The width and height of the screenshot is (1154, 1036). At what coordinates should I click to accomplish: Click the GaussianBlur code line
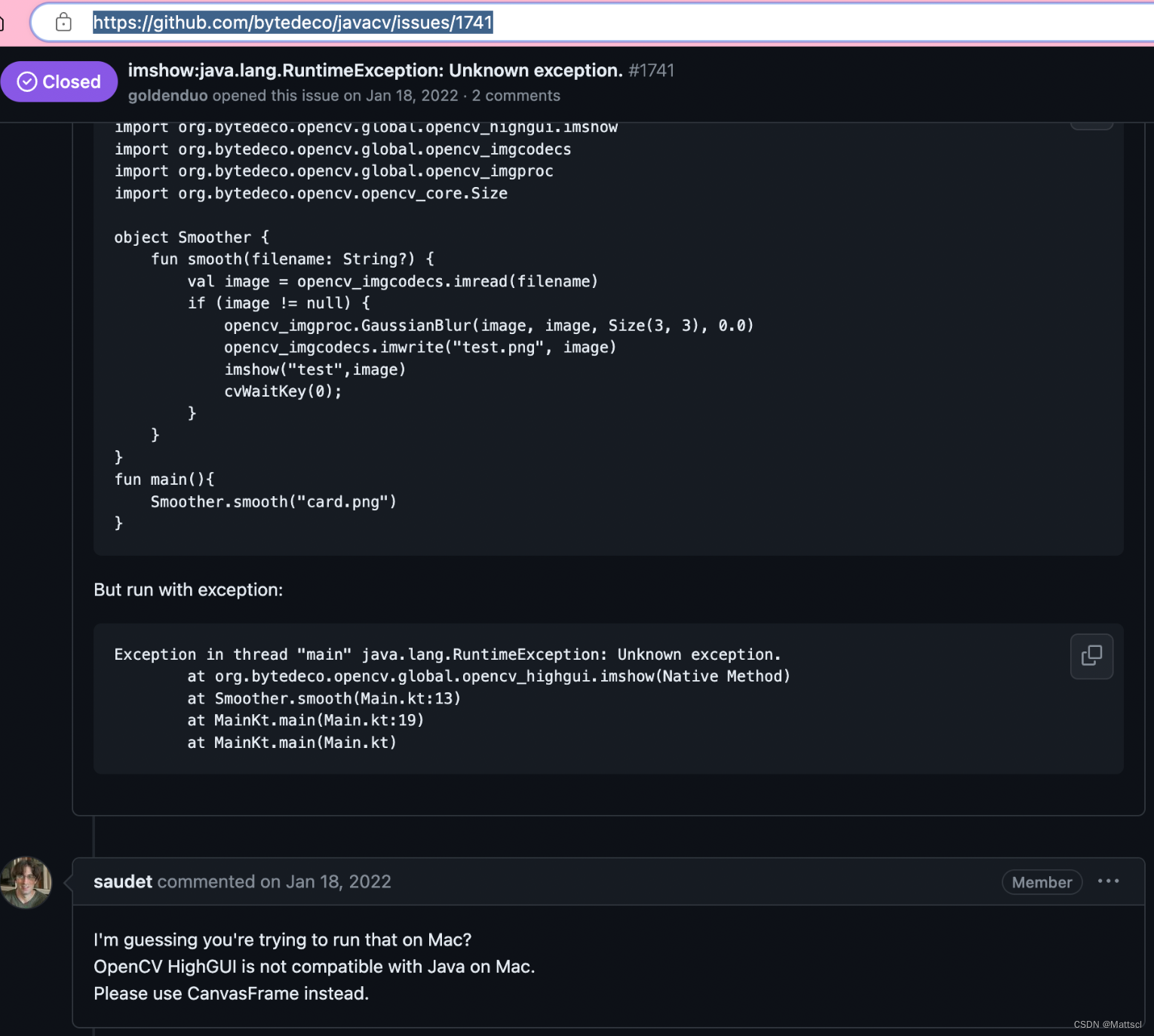tap(489, 326)
